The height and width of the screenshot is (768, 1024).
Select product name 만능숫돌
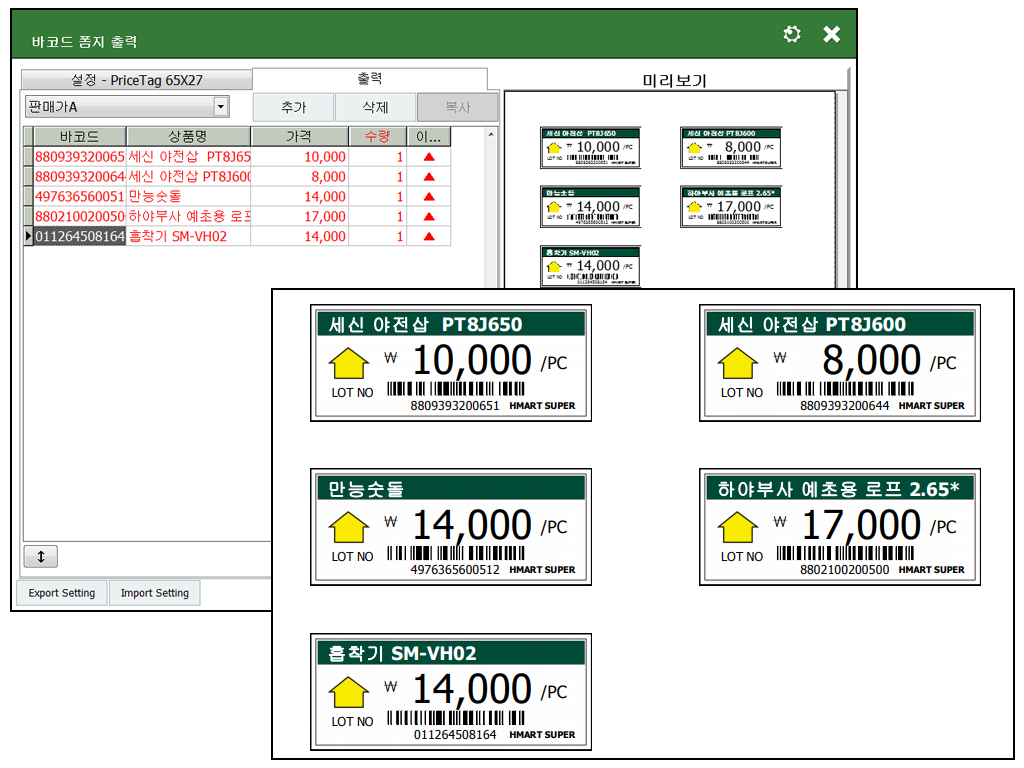tap(188, 197)
